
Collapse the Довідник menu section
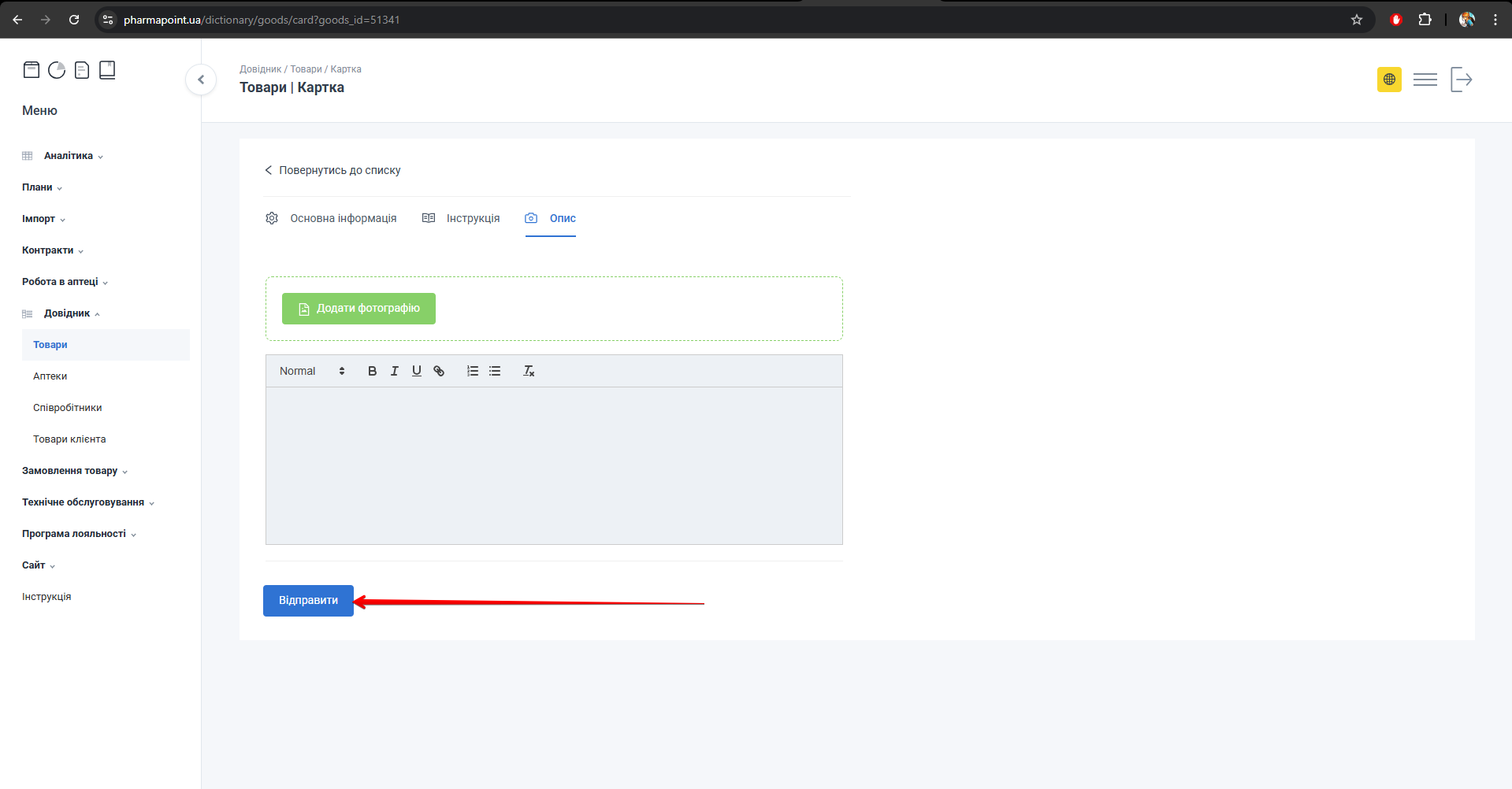[x=67, y=313]
